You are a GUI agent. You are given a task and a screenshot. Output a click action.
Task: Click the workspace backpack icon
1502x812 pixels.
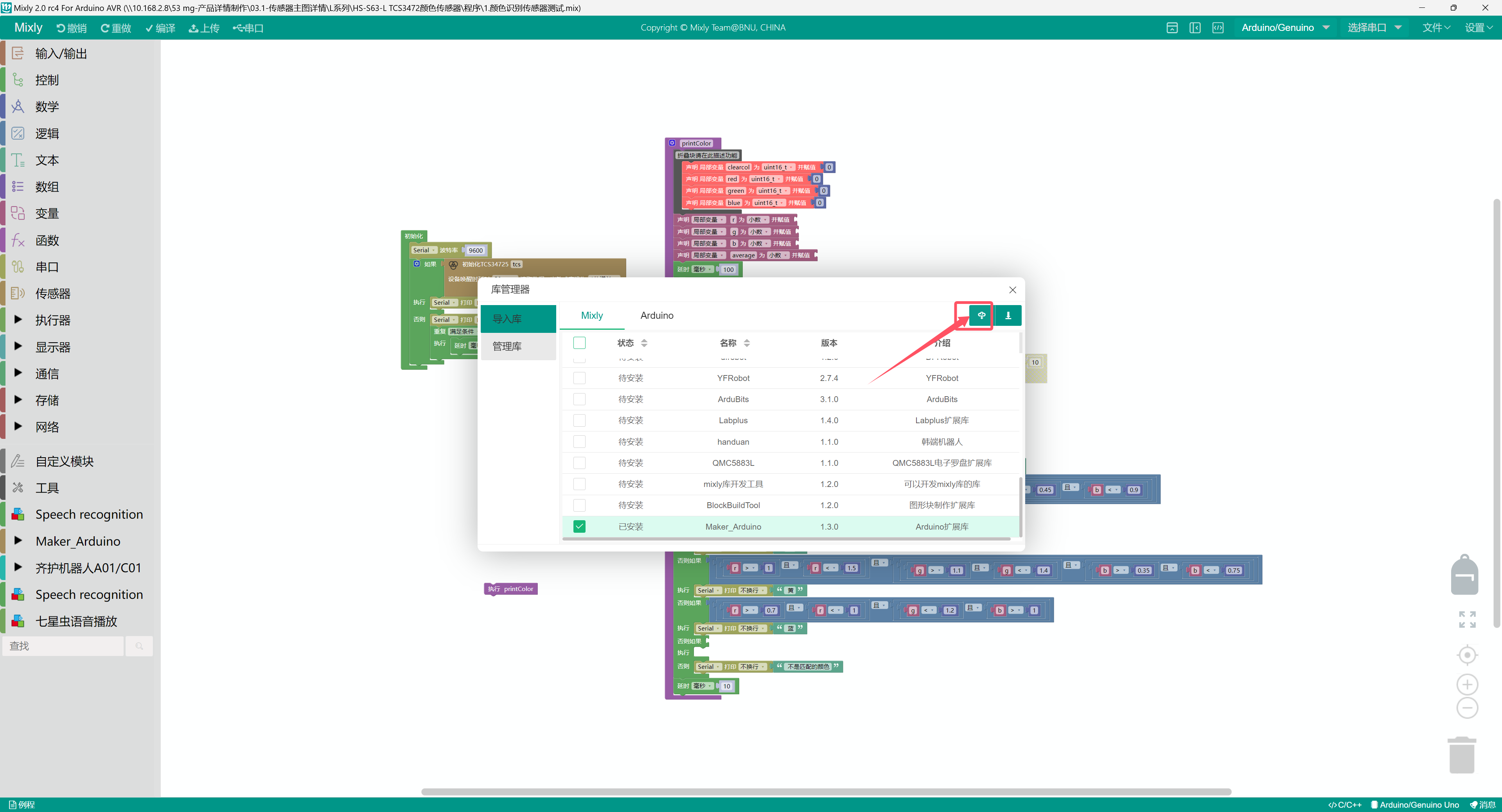pos(1464,575)
